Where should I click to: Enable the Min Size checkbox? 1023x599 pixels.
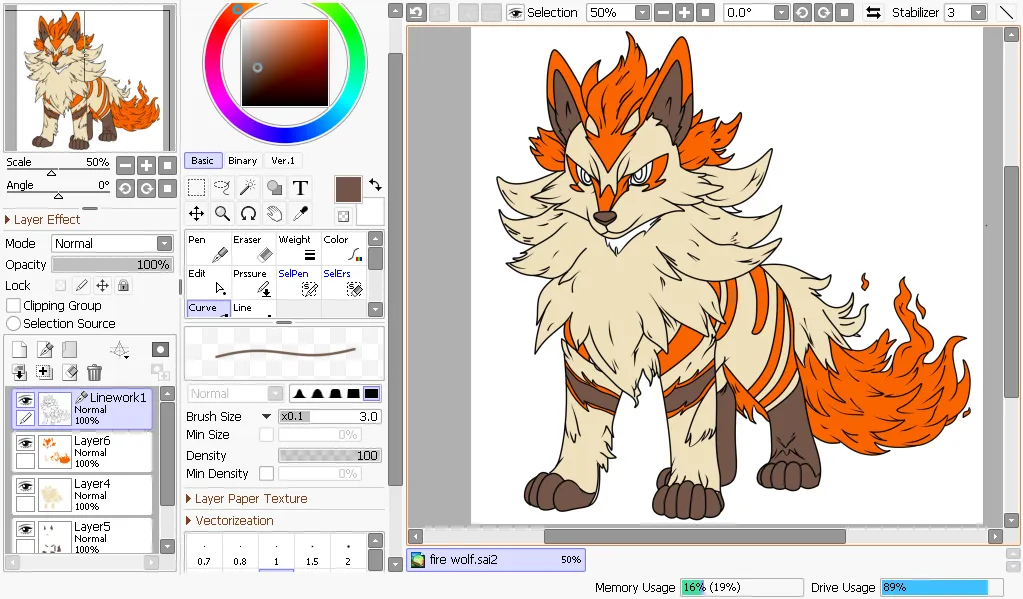(x=266, y=435)
